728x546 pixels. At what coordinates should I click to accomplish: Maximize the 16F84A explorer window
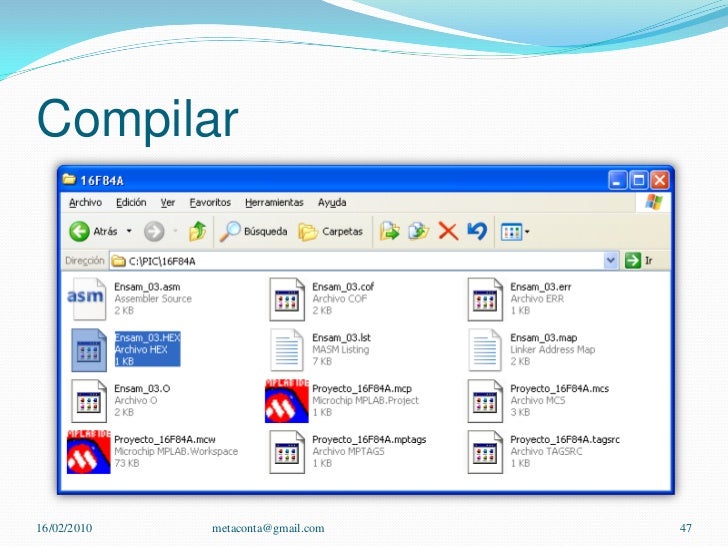tap(638, 180)
